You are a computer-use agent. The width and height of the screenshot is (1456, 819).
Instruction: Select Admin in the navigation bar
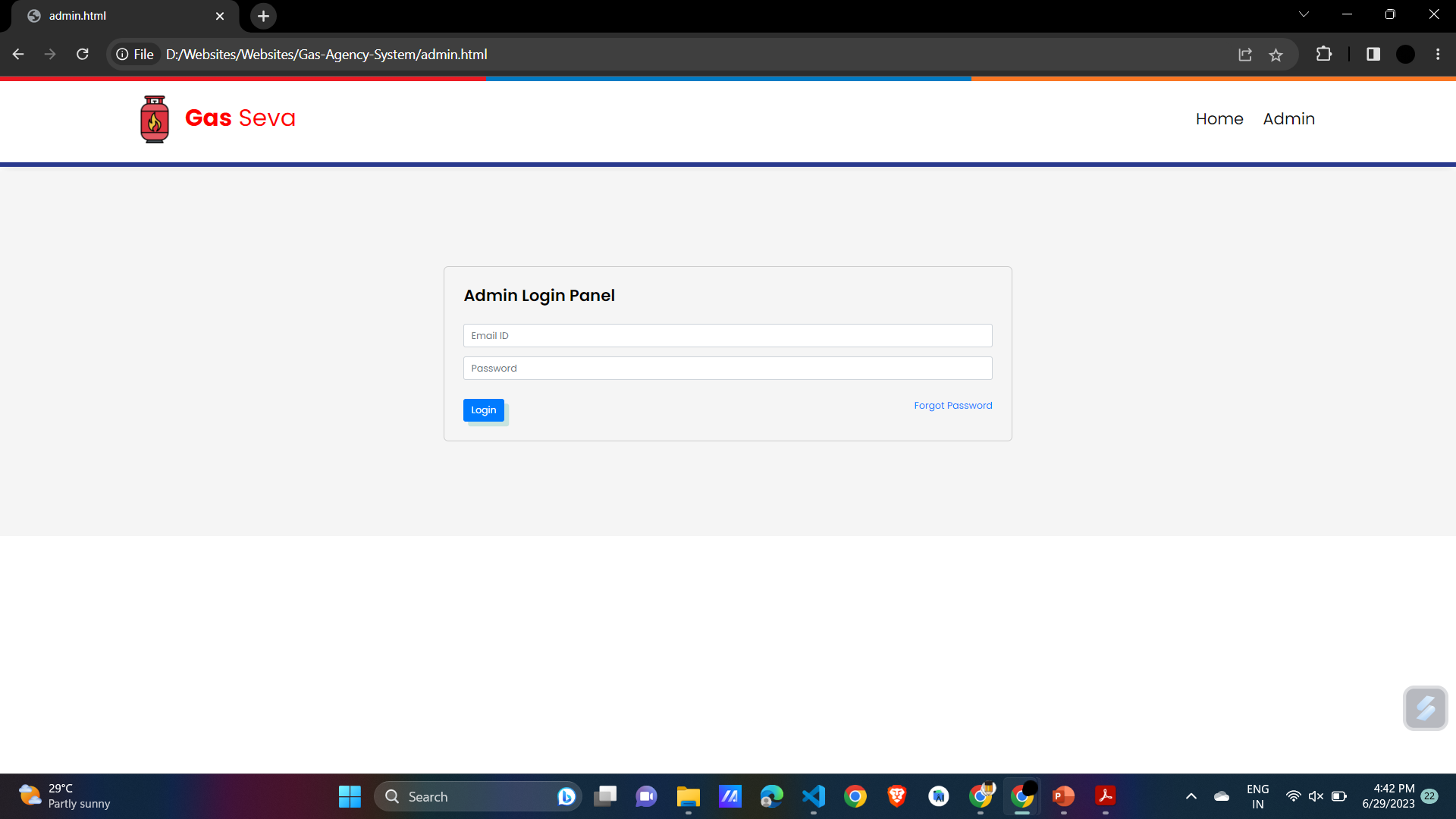(1288, 119)
